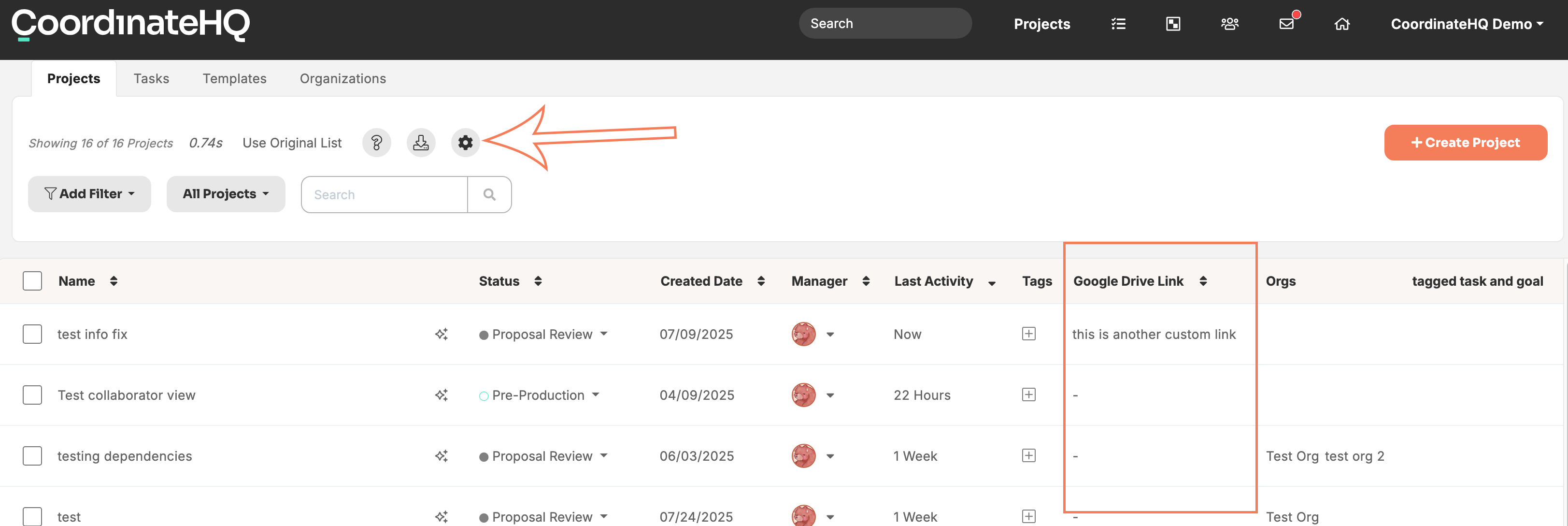Click the sparkle AI icon for Test collaborator view
1568x526 pixels.
click(442, 395)
